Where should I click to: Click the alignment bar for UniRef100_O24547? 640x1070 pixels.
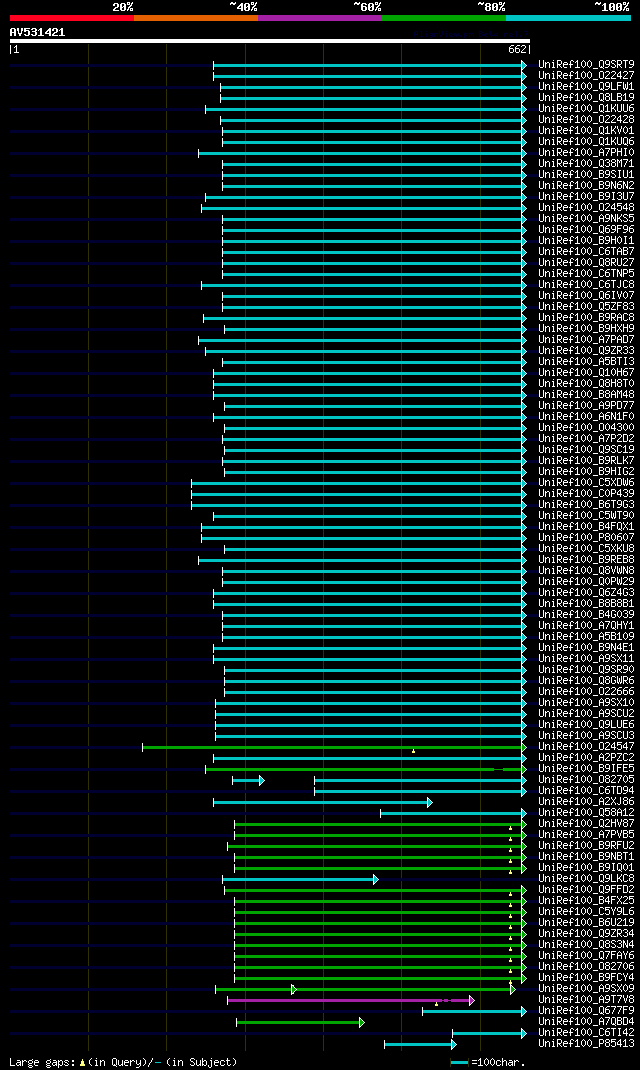332,747
